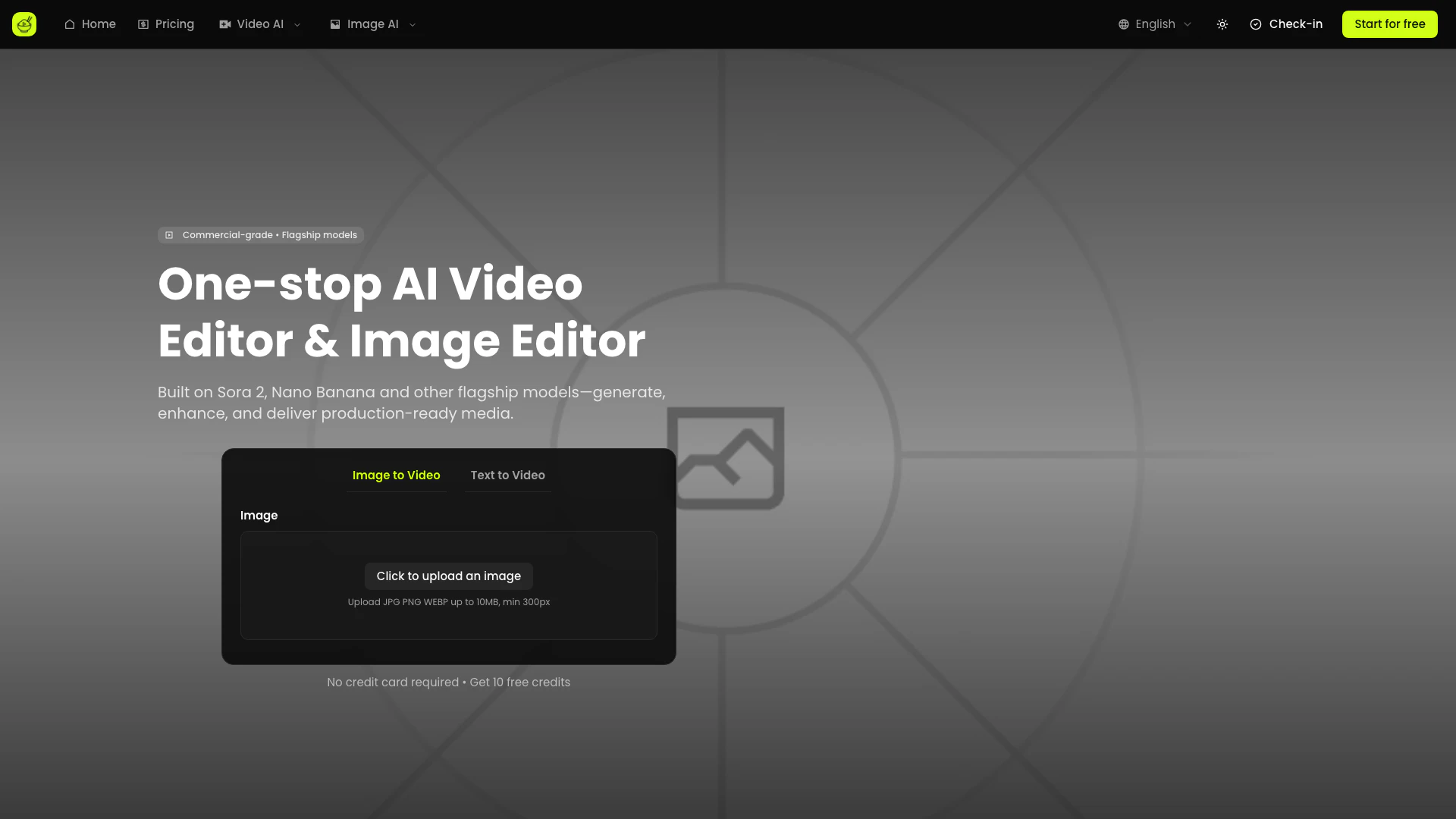Expand the Image AI dropdown chevron
Image resolution: width=1456 pixels, height=819 pixels.
(x=413, y=25)
